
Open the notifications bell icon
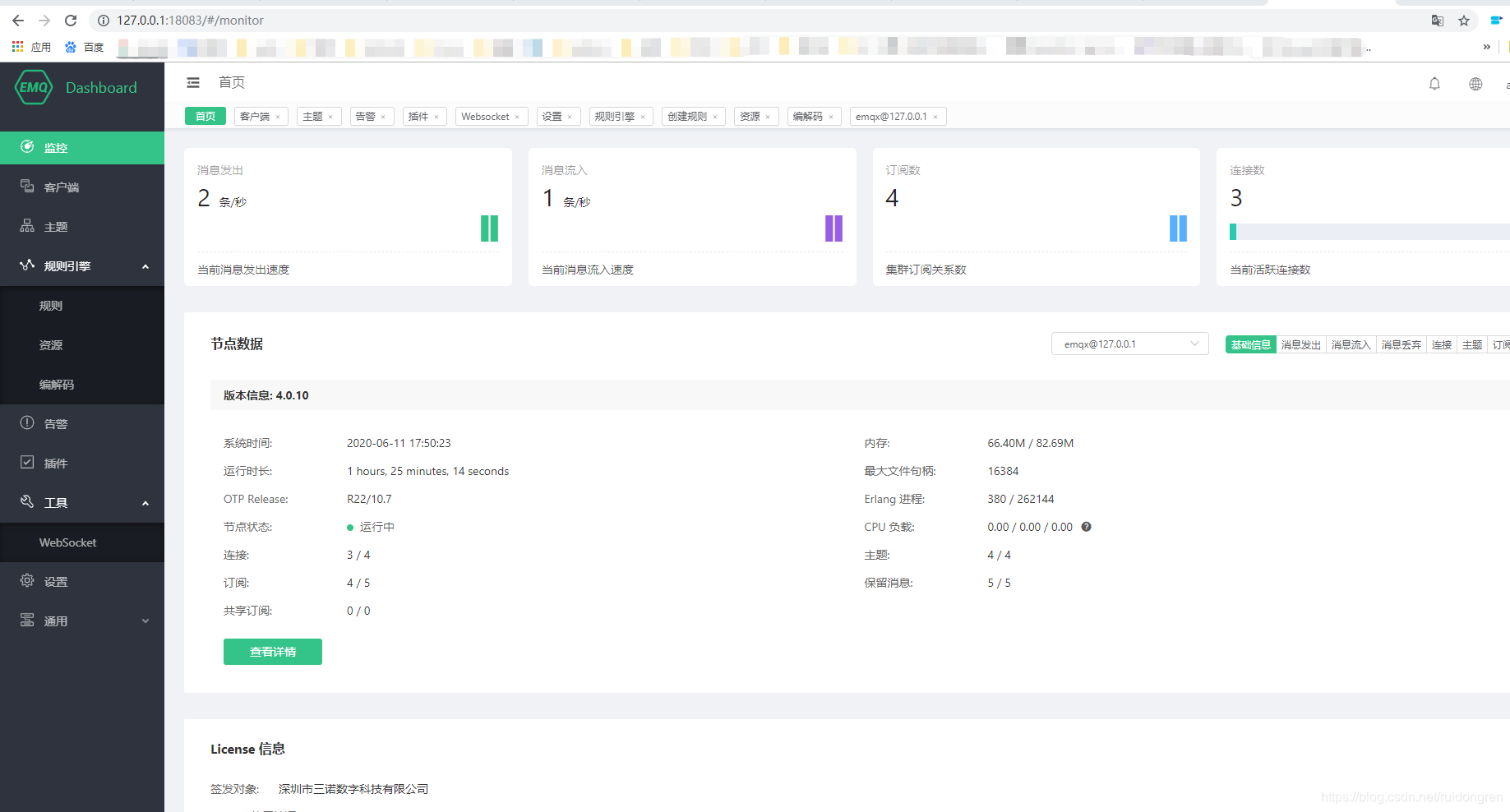point(1434,84)
